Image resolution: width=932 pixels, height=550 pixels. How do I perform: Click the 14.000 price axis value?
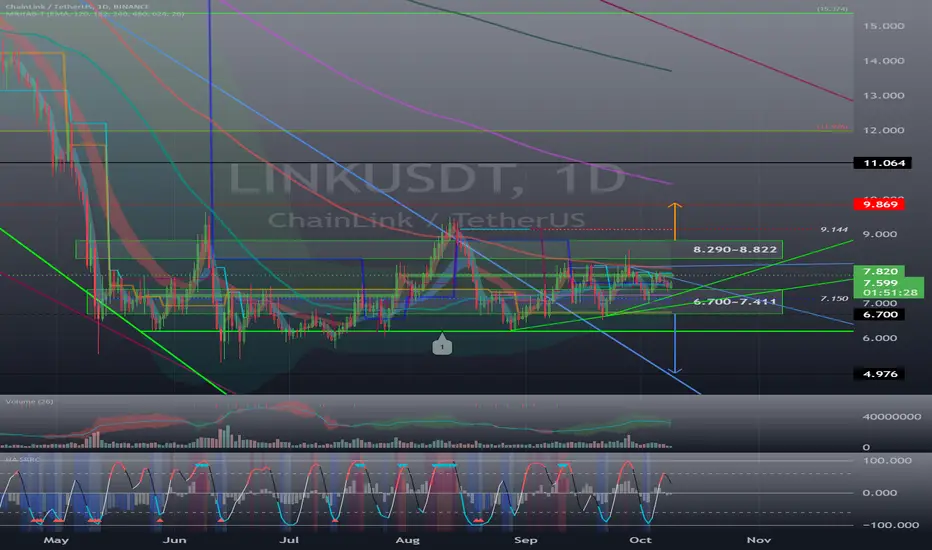pyautogui.click(x=883, y=61)
